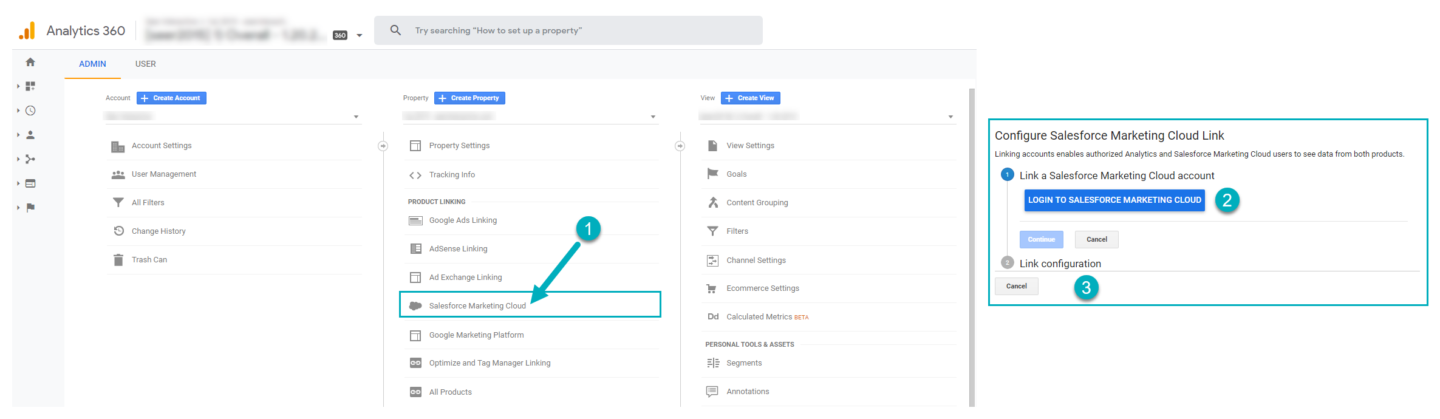
Task: Open the Realtime clock icon in sidebar
Action: click(x=30, y=111)
